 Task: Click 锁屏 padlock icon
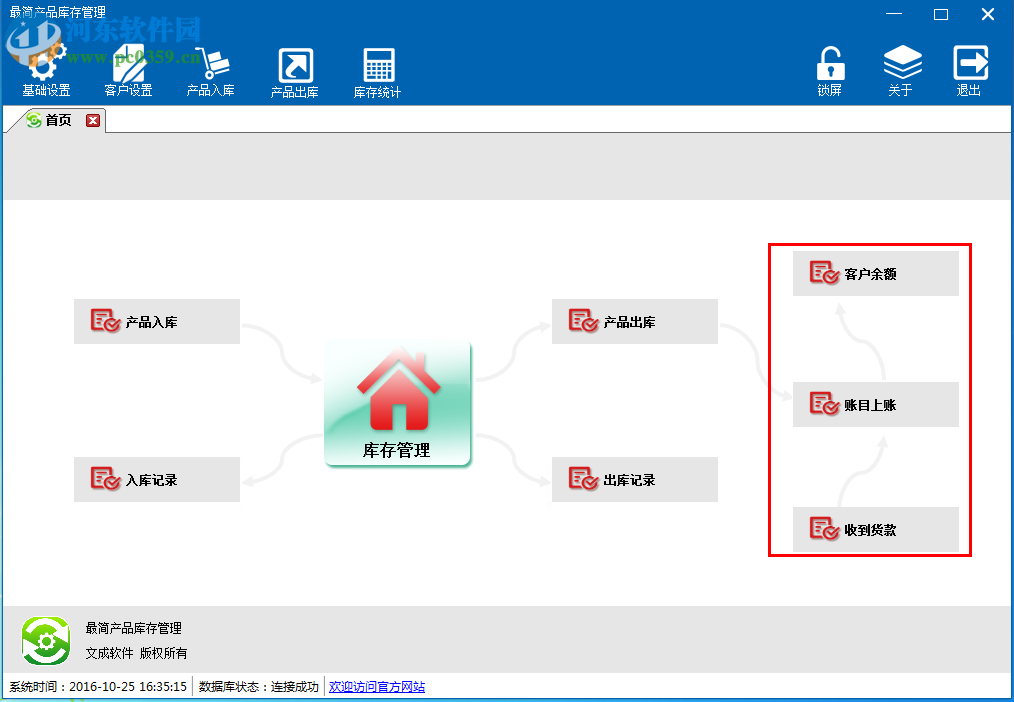(830, 71)
